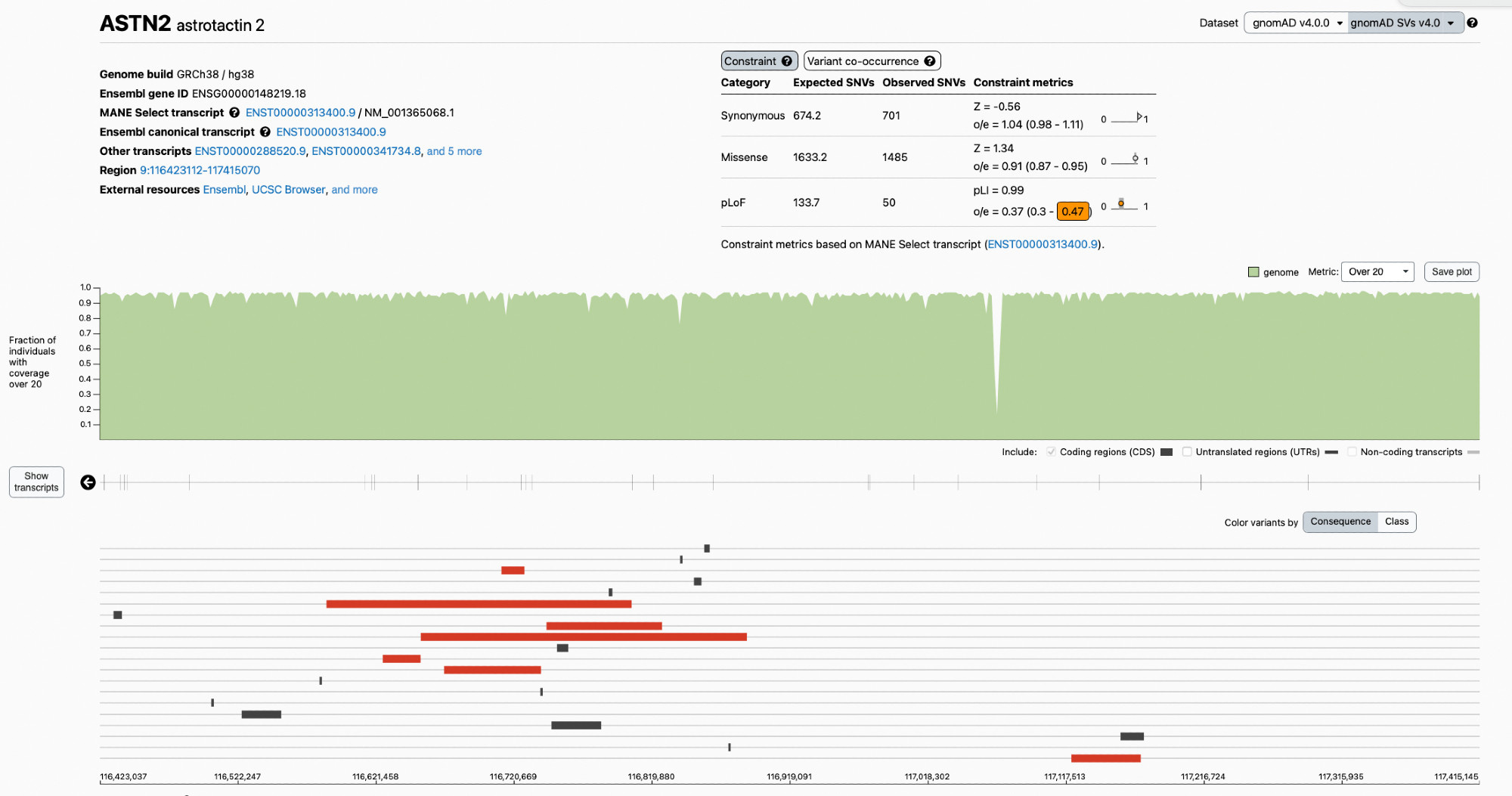The height and width of the screenshot is (796, 1512).
Task: Click the question mark icon in the Constraint tab
Action: pyautogui.click(x=787, y=61)
